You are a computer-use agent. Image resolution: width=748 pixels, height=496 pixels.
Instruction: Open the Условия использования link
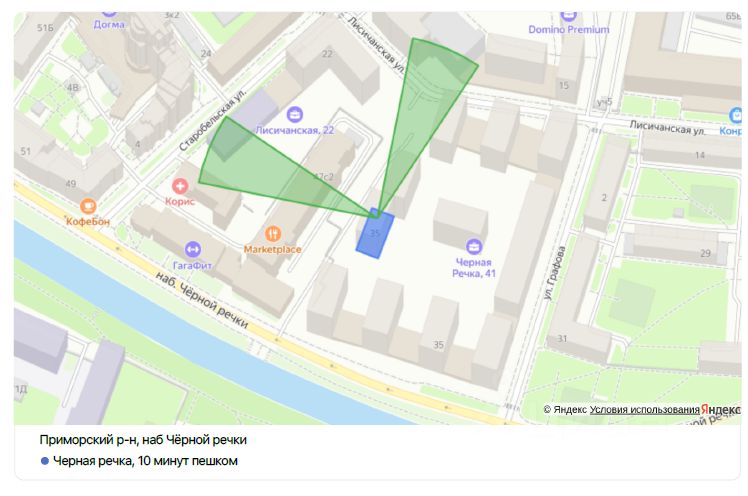coord(644,410)
